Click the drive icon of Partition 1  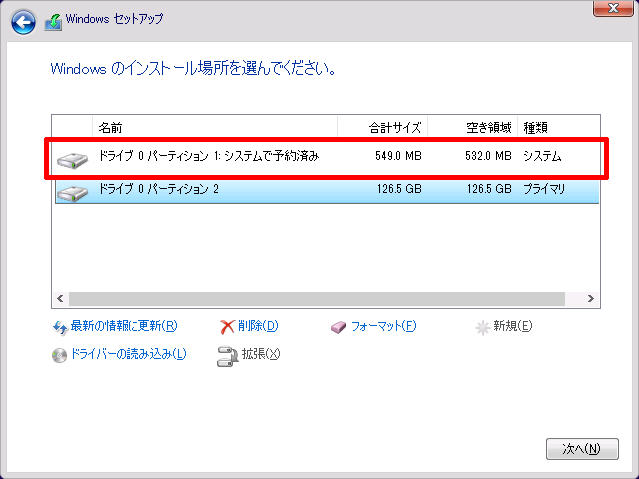[73, 160]
